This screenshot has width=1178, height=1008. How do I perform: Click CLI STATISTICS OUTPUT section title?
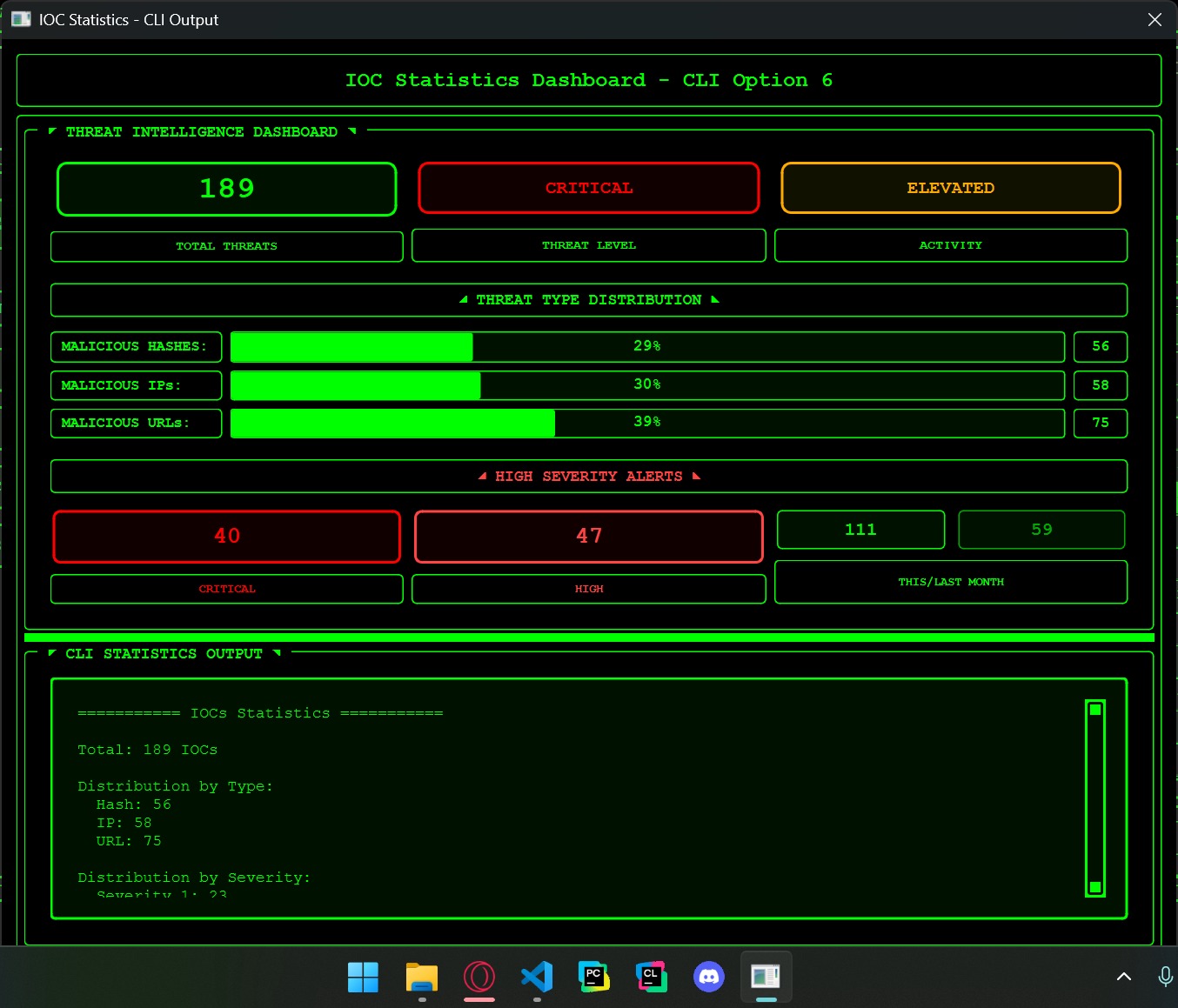click(164, 654)
